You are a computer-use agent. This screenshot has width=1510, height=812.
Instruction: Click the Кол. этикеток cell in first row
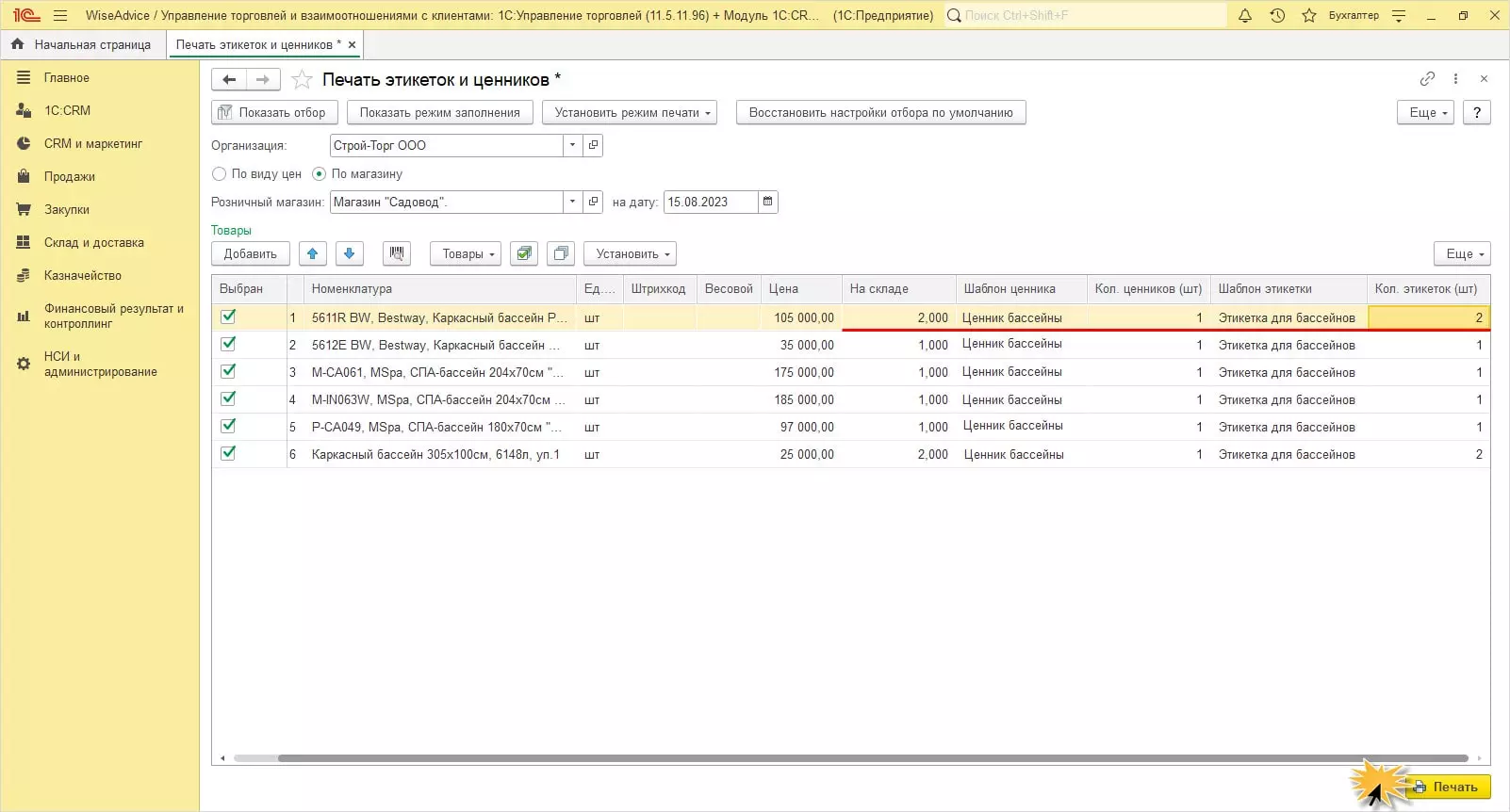click(x=1429, y=317)
